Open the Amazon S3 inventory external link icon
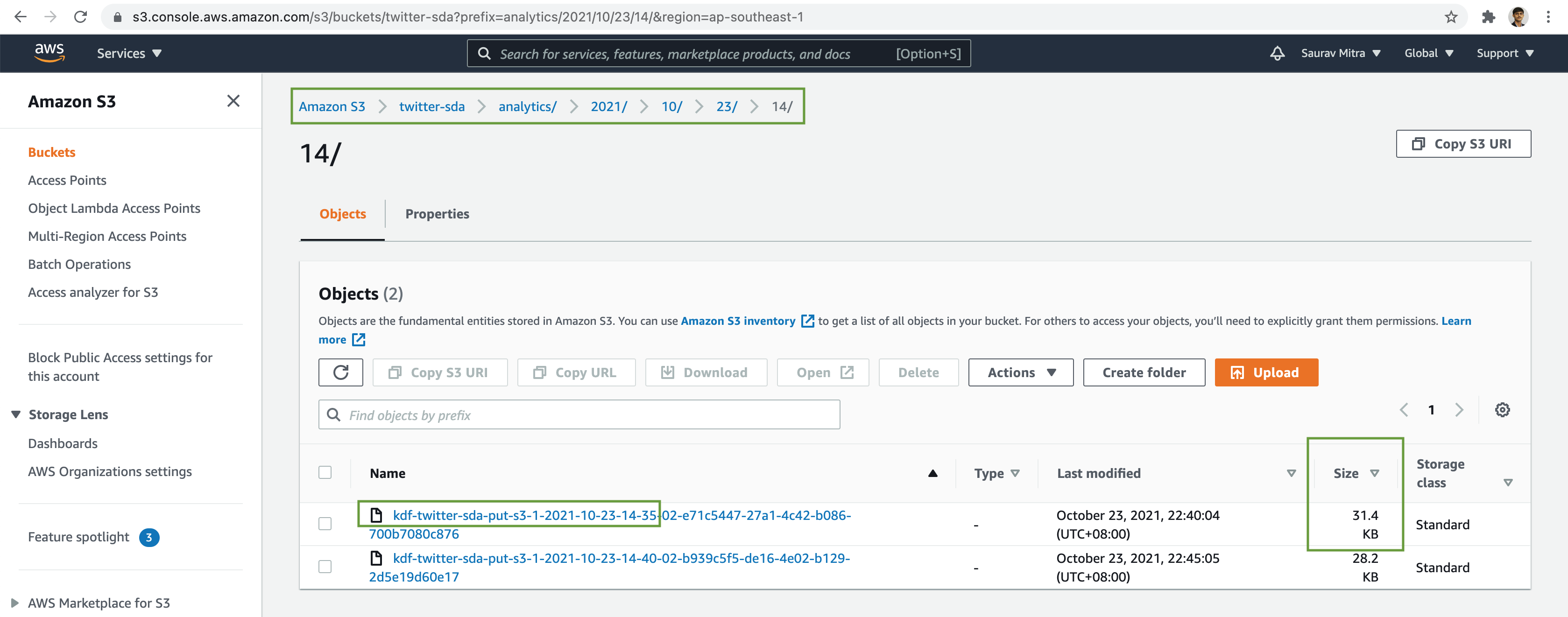 807,321
